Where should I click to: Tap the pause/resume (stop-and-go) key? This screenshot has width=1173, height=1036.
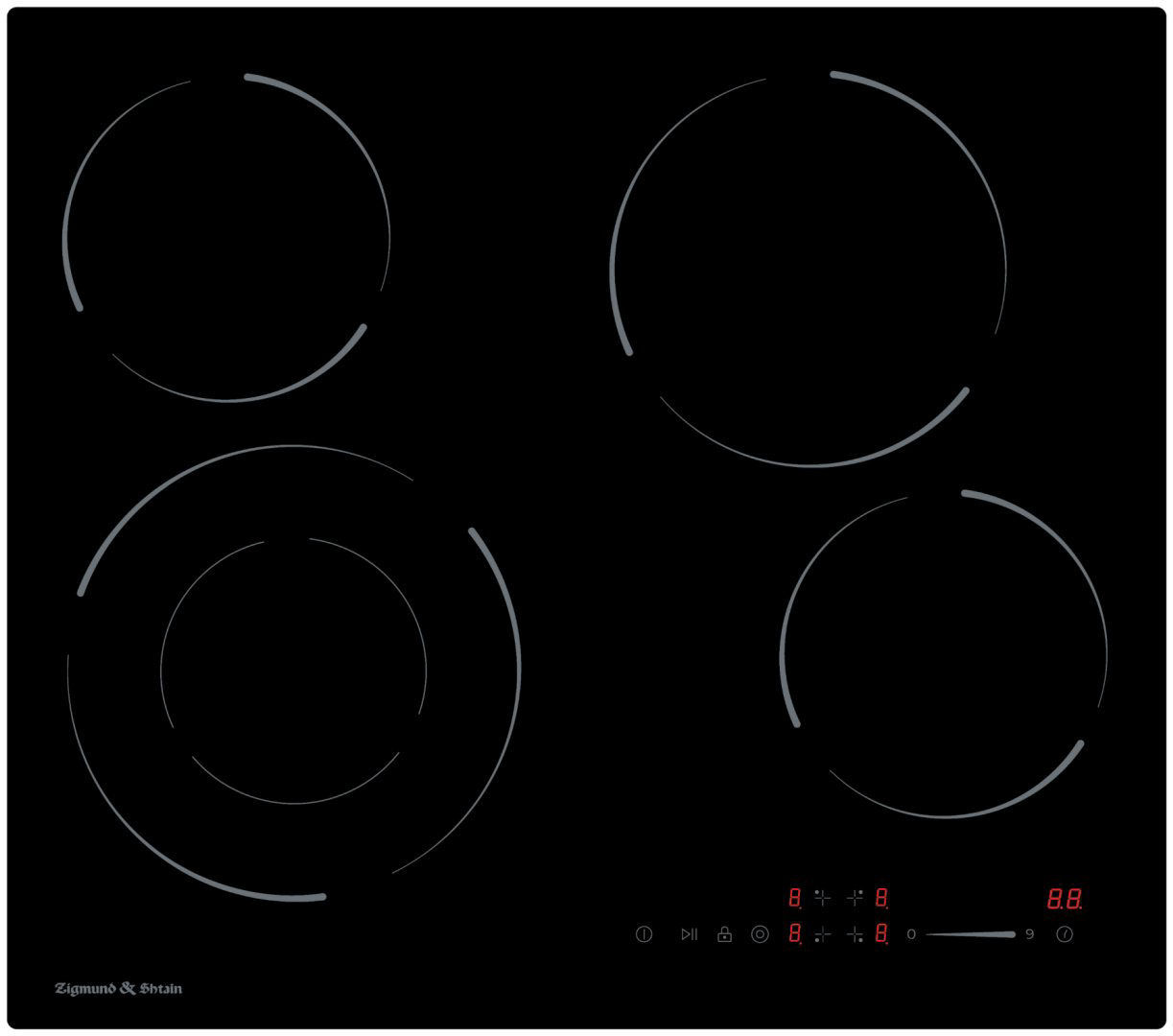689,934
